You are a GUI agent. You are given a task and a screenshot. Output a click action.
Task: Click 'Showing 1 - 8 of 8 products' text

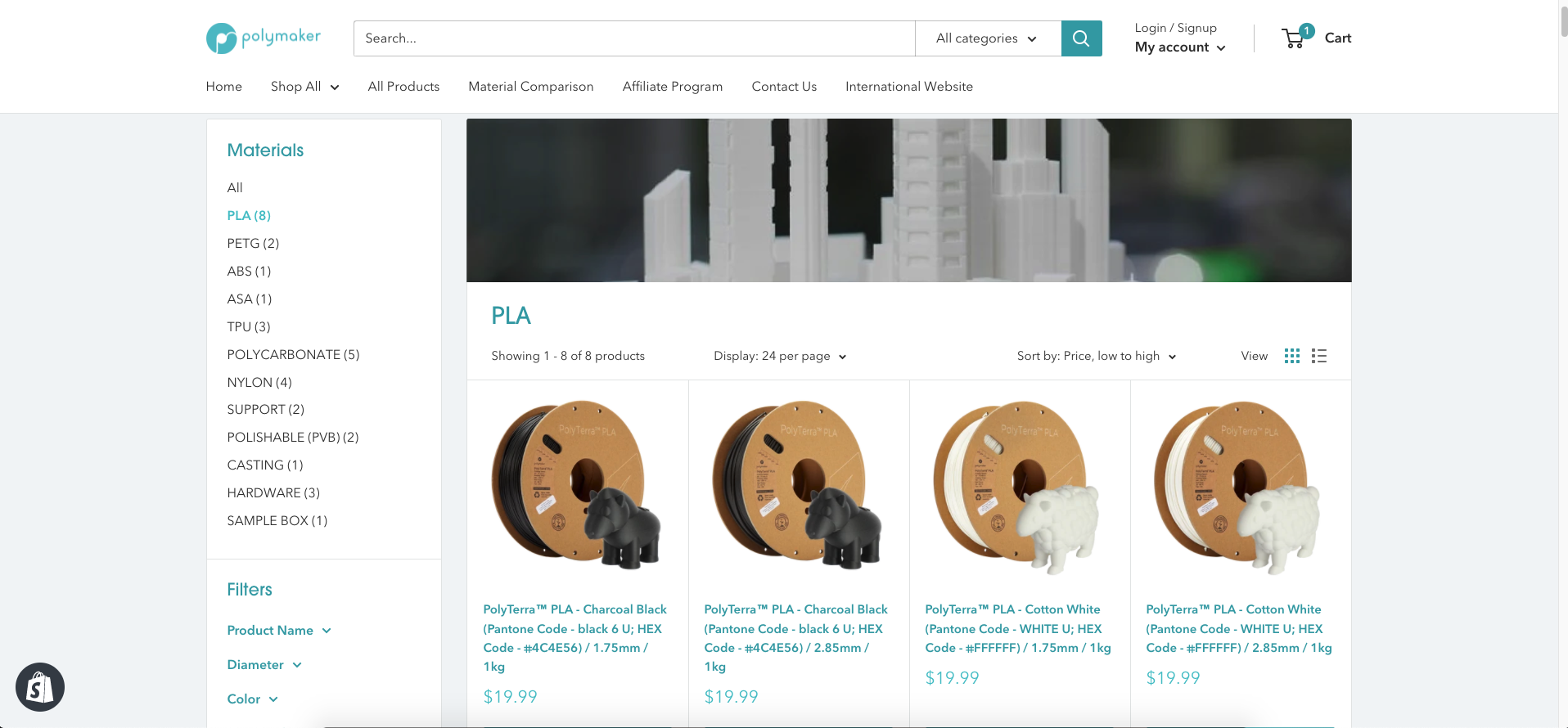click(568, 356)
